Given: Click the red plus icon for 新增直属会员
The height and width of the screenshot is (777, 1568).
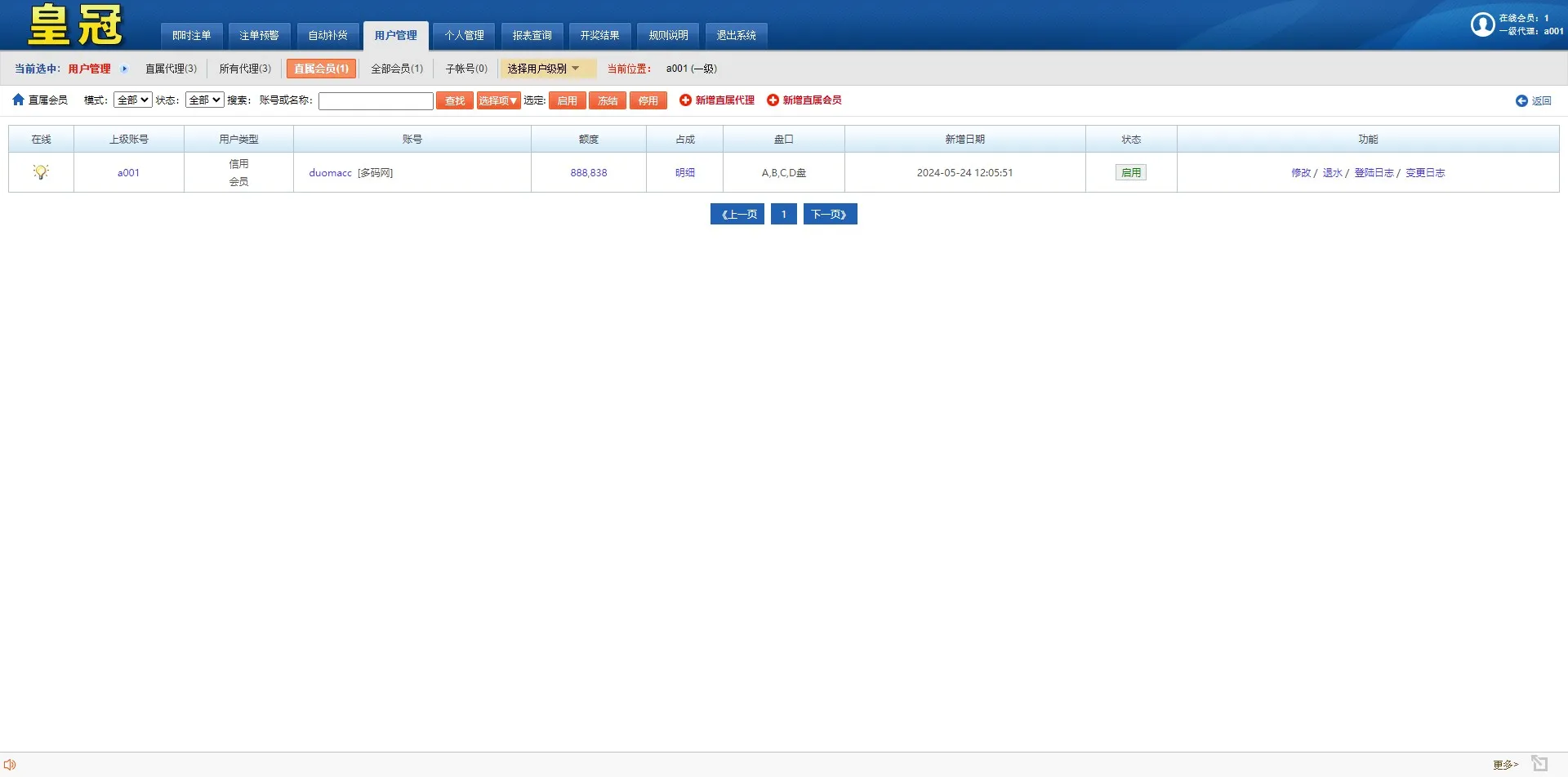Looking at the screenshot, I should click(772, 100).
